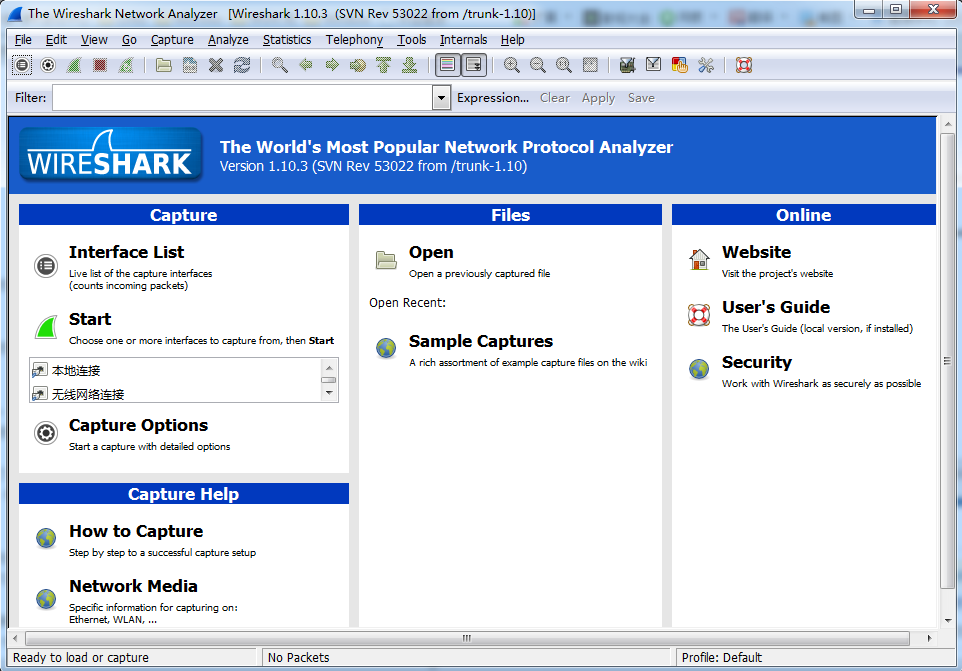Image resolution: width=962 pixels, height=671 pixels.
Task: Click the reload capture file toolbar icon
Action: click(x=242, y=65)
